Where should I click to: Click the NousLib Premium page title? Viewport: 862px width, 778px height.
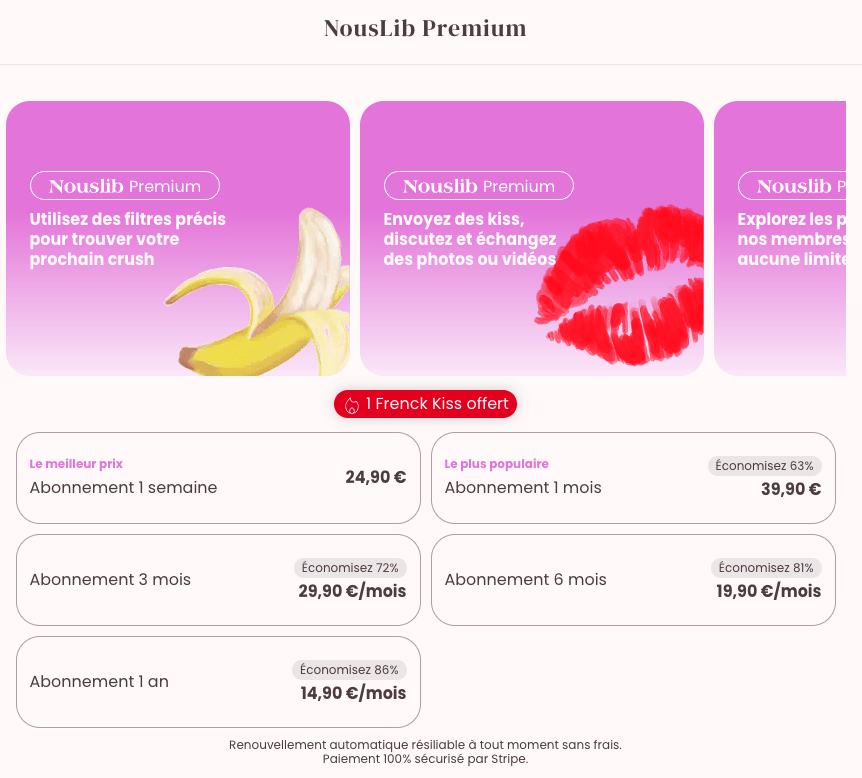click(x=425, y=28)
